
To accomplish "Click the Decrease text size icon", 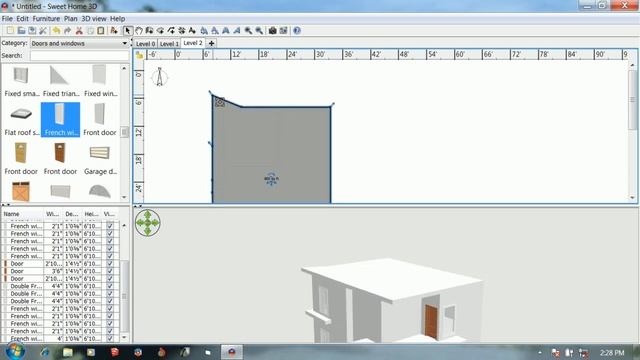I will tap(215, 31).
